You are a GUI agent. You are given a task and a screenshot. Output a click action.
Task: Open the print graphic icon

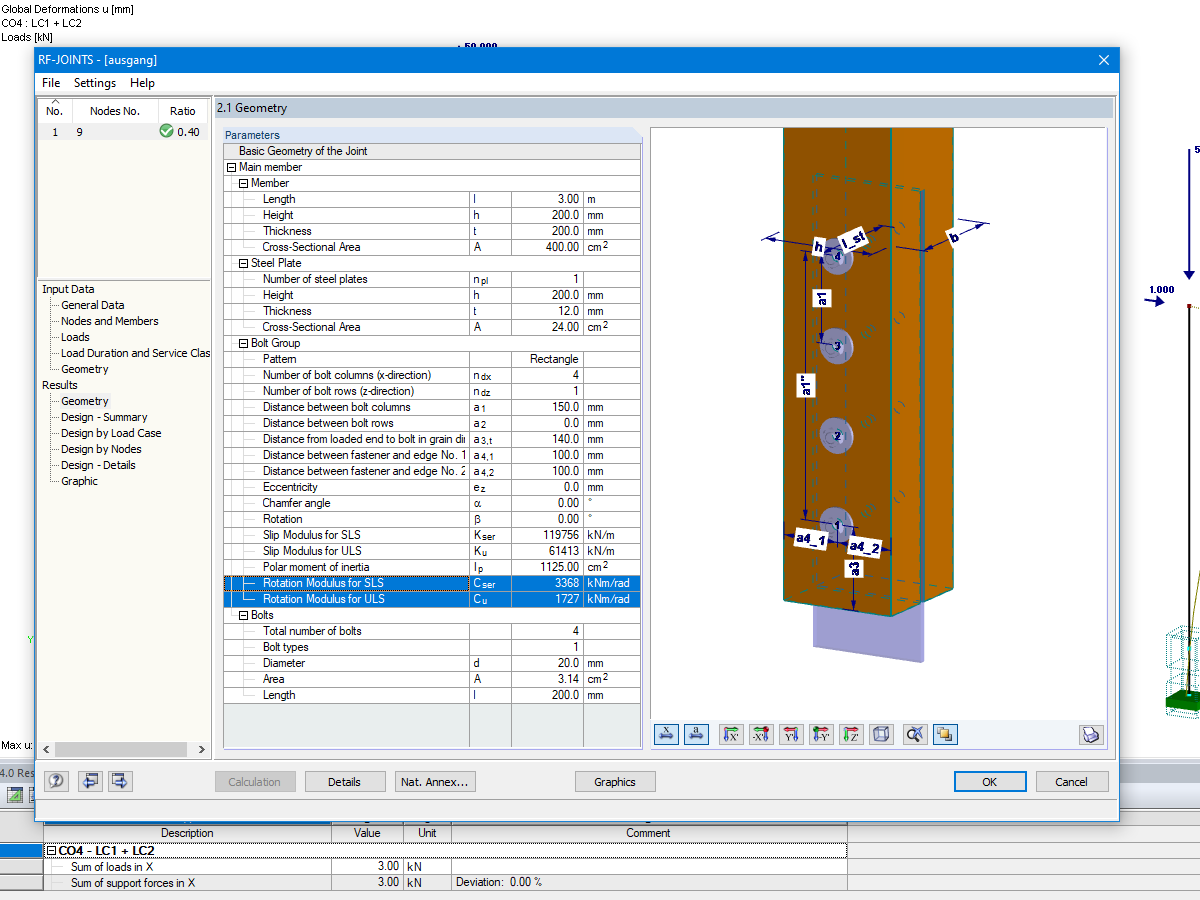click(1091, 734)
